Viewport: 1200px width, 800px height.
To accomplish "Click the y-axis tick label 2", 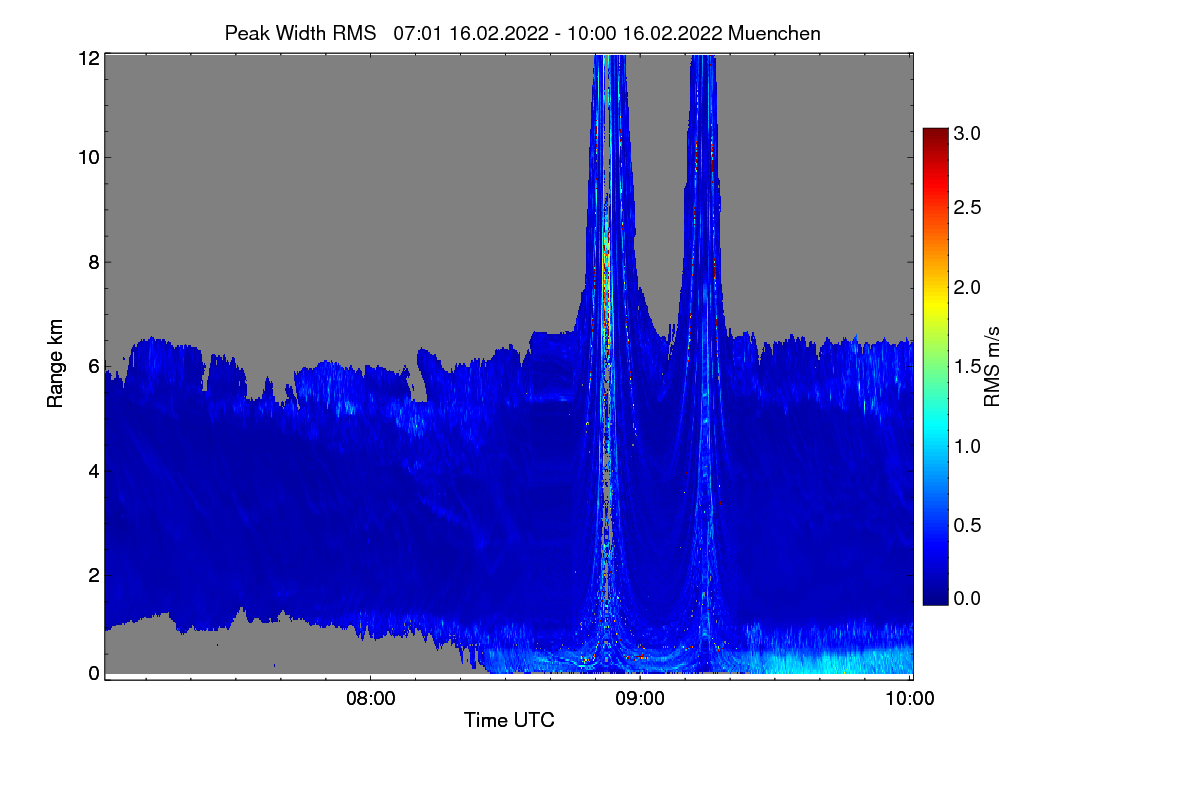I will 93,575.
